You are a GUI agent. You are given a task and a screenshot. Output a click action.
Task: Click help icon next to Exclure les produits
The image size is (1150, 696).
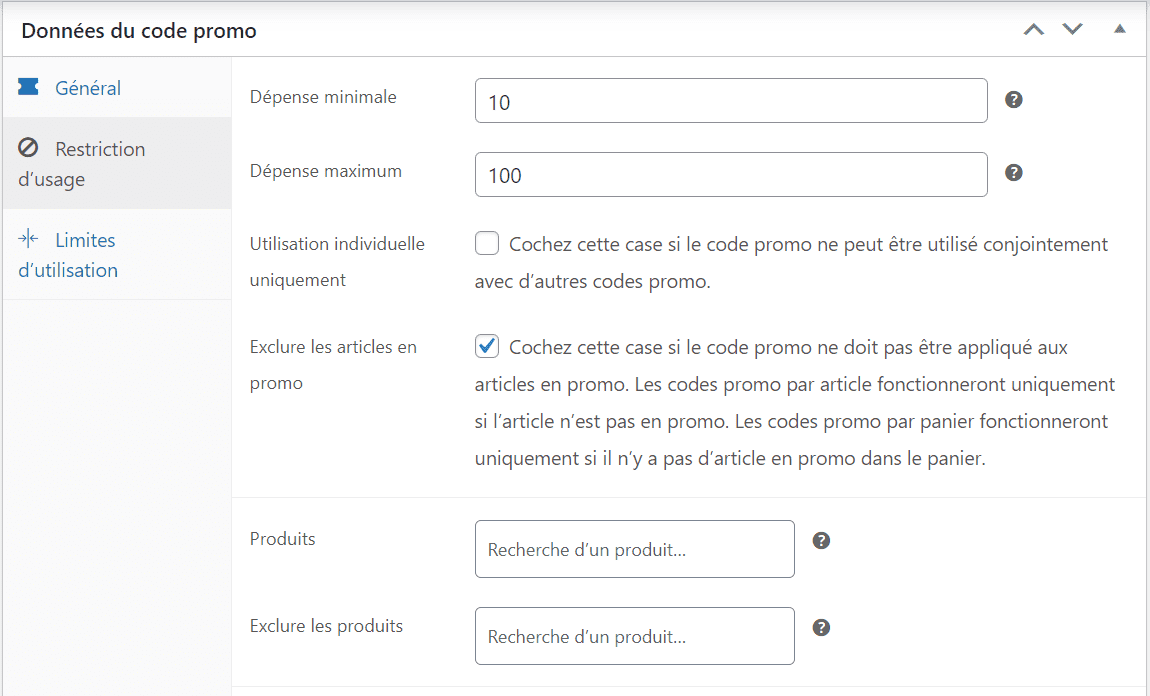click(x=821, y=627)
